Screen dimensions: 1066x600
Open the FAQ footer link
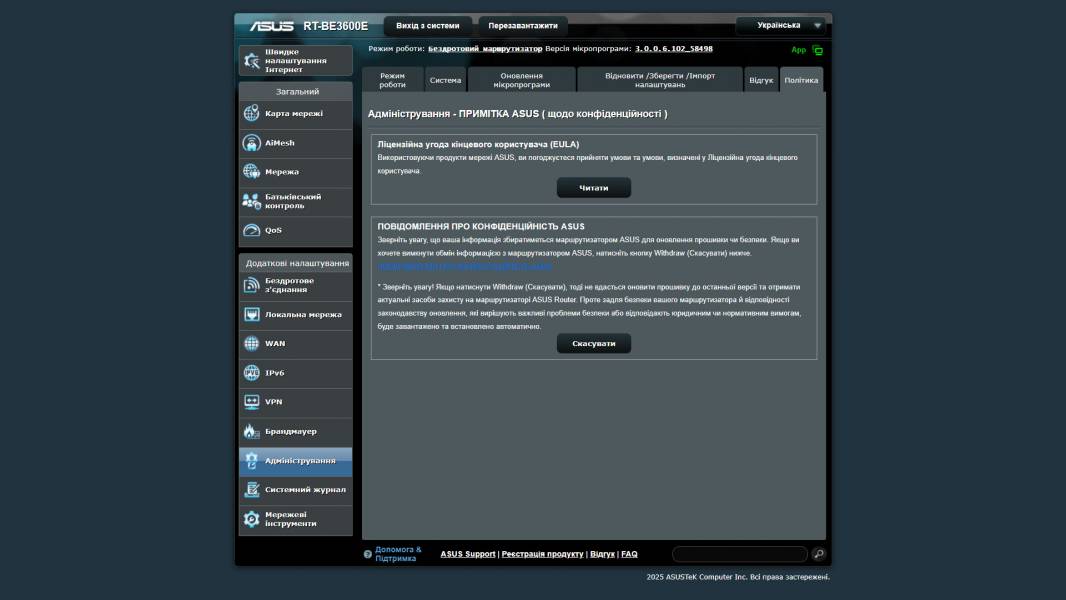[629, 554]
